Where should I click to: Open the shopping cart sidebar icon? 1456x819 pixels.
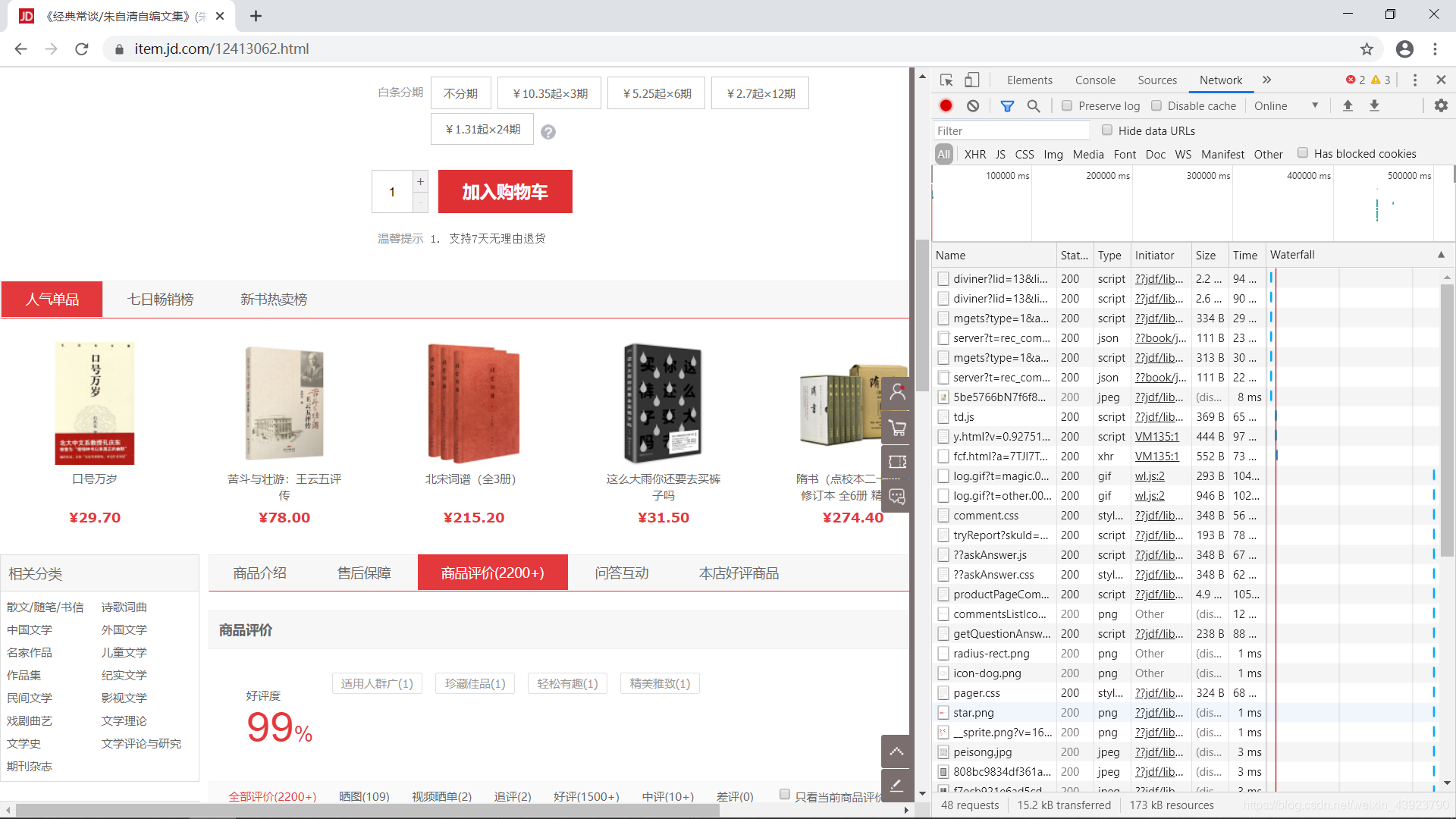click(x=897, y=428)
